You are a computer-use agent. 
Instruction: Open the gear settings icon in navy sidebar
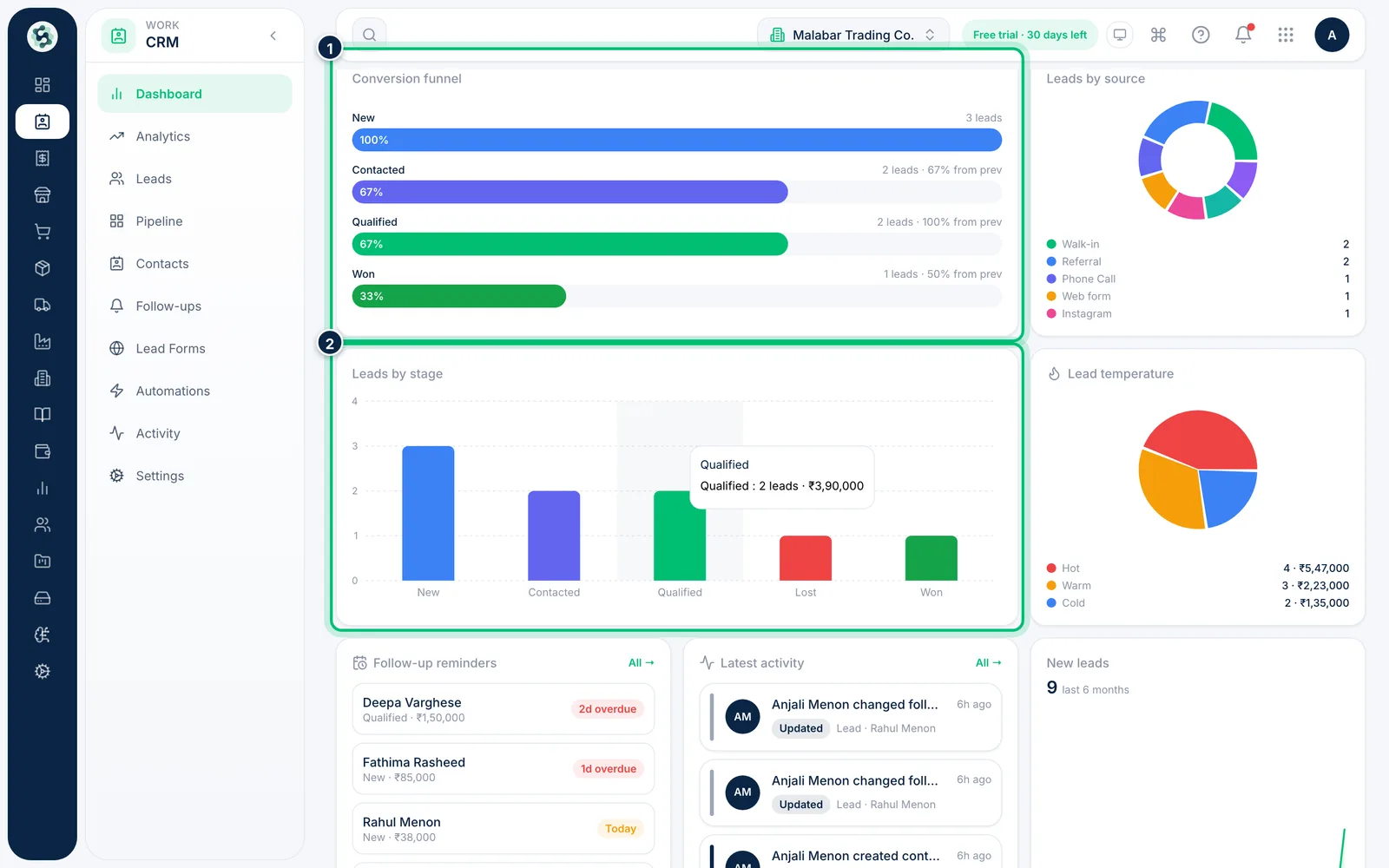click(42, 671)
